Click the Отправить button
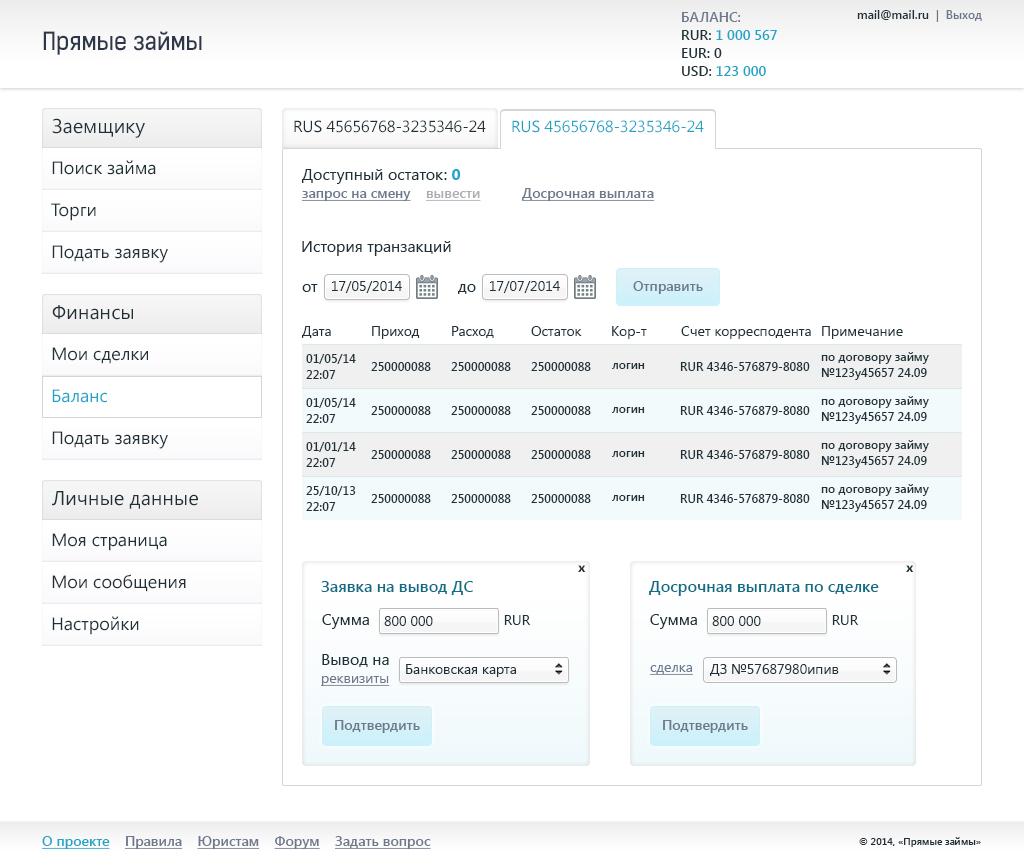The height and width of the screenshot is (862, 1024). point(667,287)
